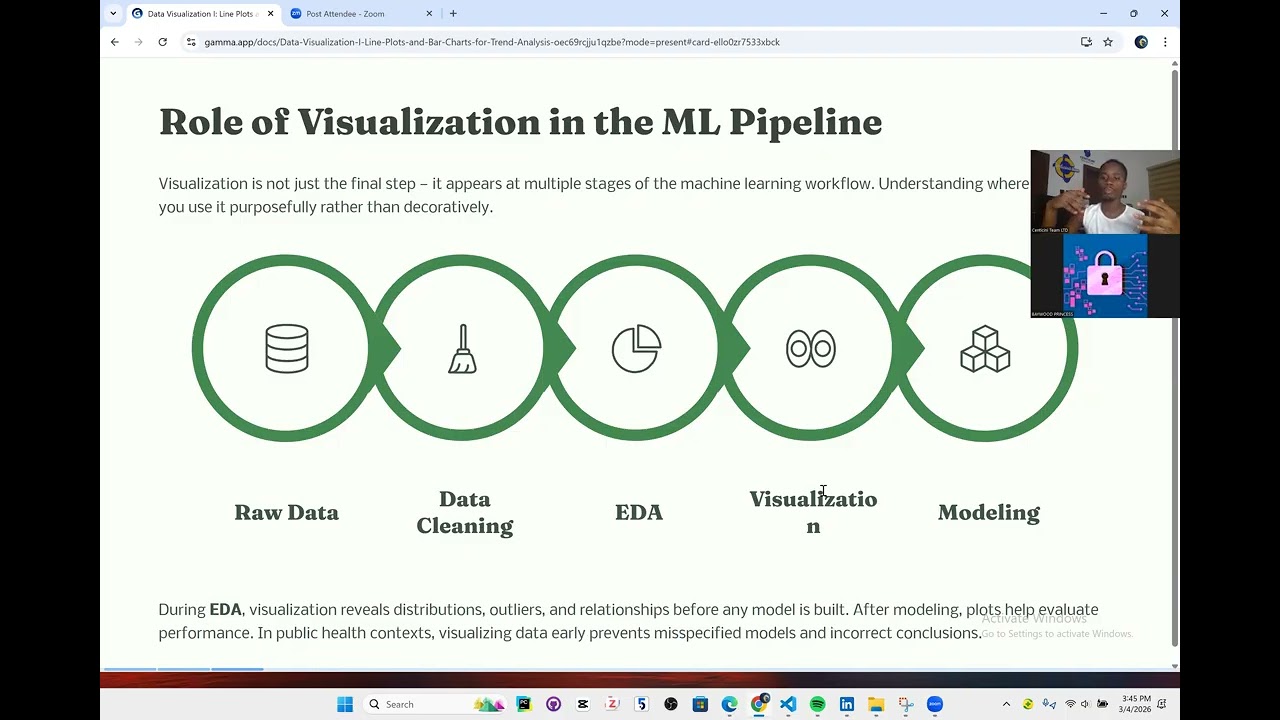The width and height of the screenshot is (1280, 720).
Task: Expand the tab search dropdown
Action: (112, 14)
